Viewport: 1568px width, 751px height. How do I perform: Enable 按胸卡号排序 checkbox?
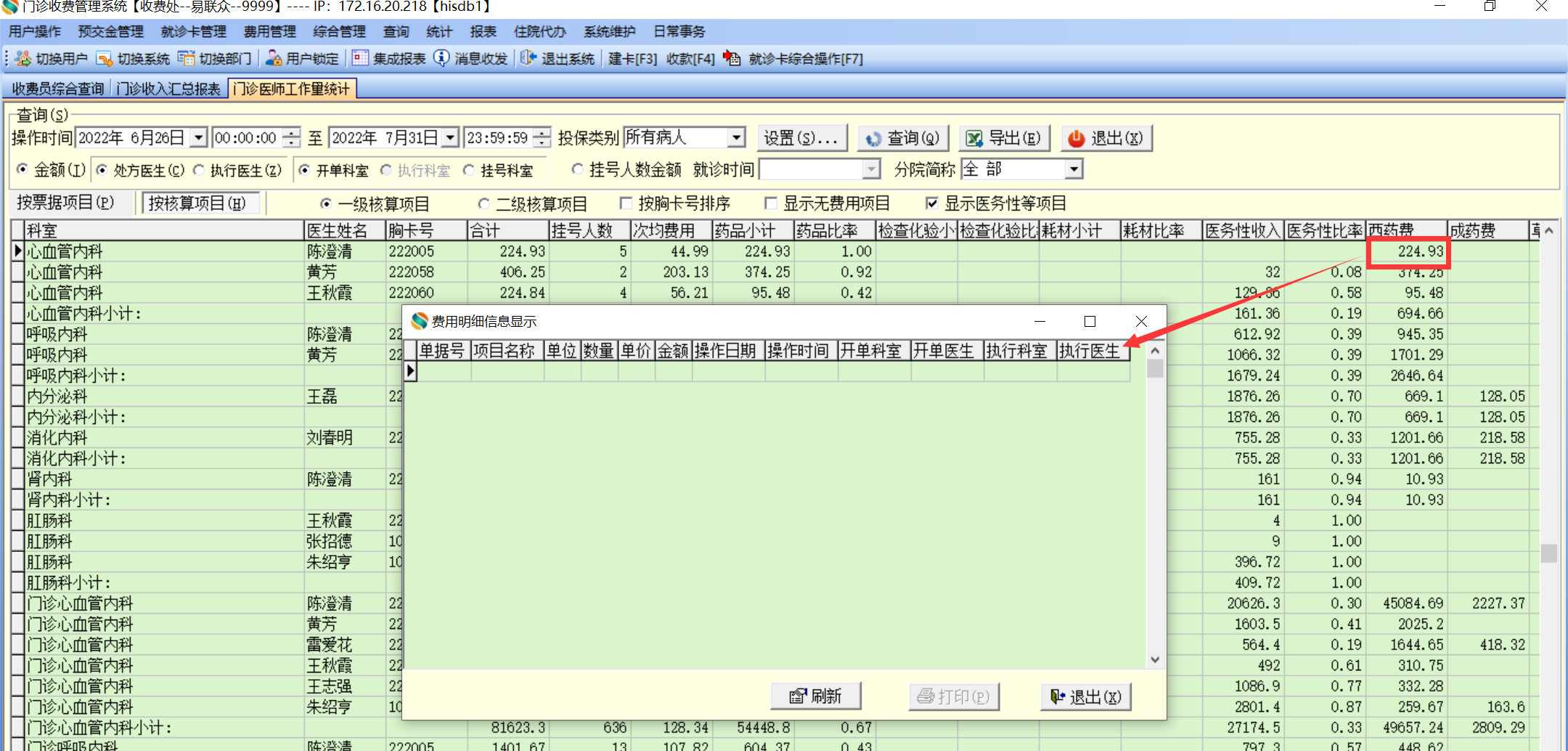point(626,203)
